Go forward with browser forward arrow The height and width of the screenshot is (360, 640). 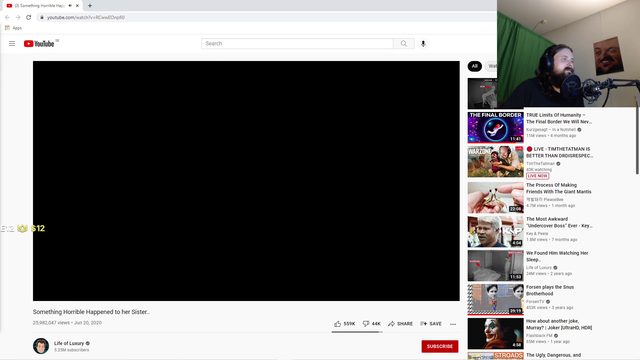pos(18,17)
